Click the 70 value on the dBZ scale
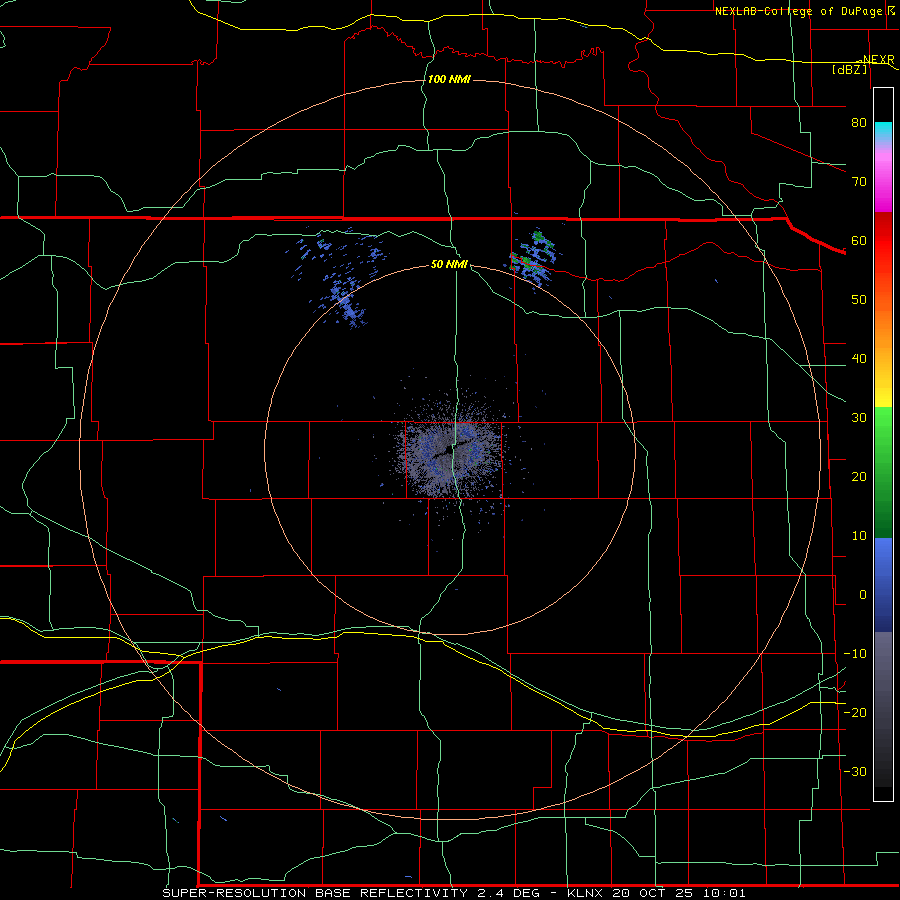The width and height of the screenshot is (900, 900). (859, 181)
